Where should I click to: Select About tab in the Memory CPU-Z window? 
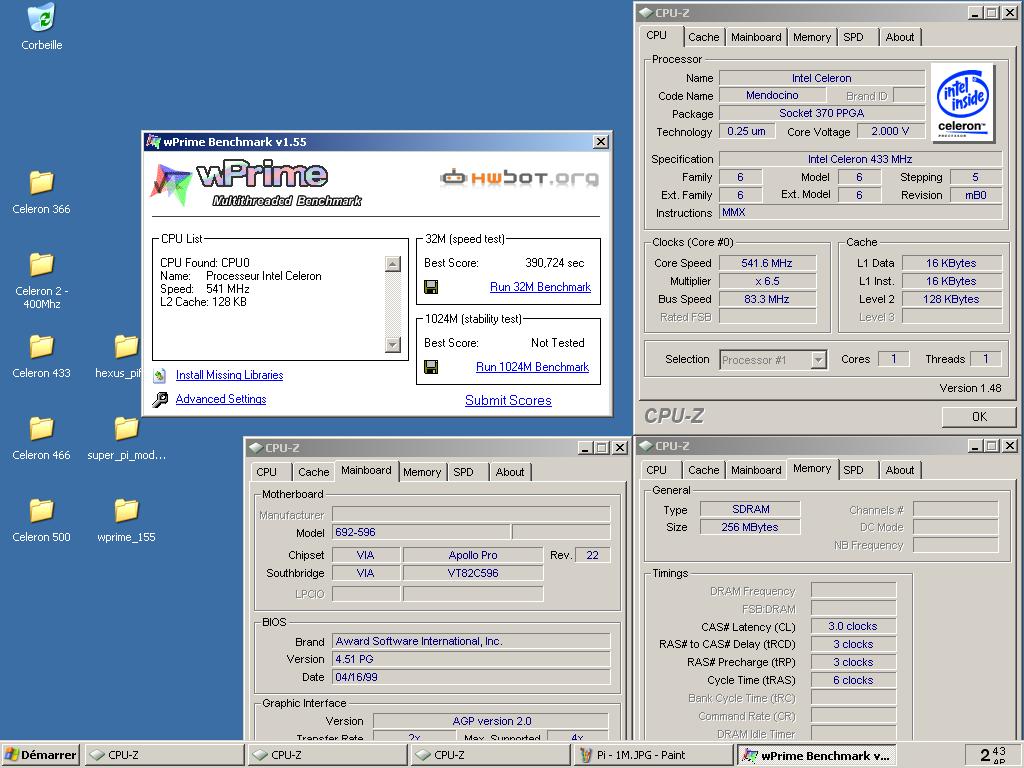pyautogui.click(x=899, y=470)
